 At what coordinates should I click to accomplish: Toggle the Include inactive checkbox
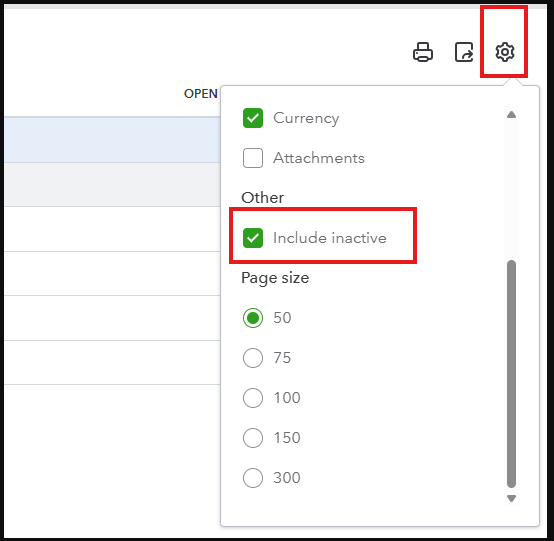coord(253,238)
